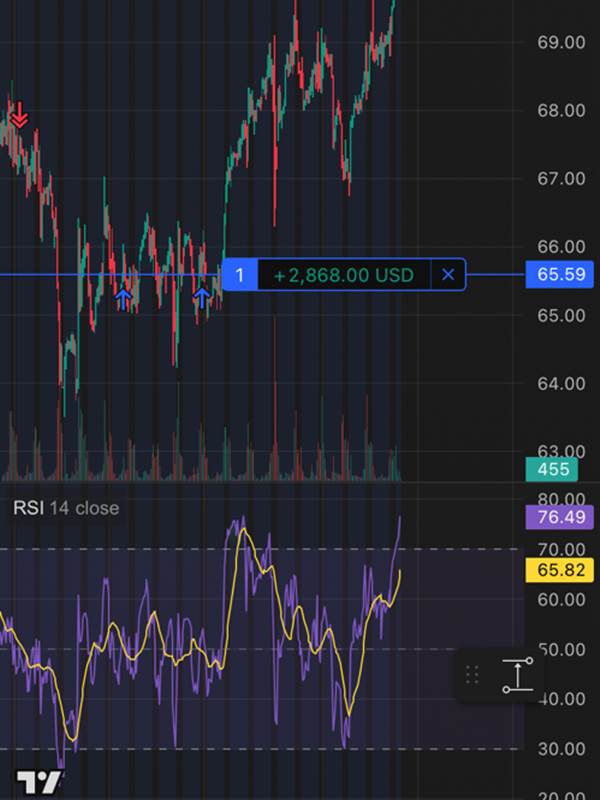Viewport: 600px width, 800px height.
Task: Click the second blue buy arrow marker
Action: point(202,298)
